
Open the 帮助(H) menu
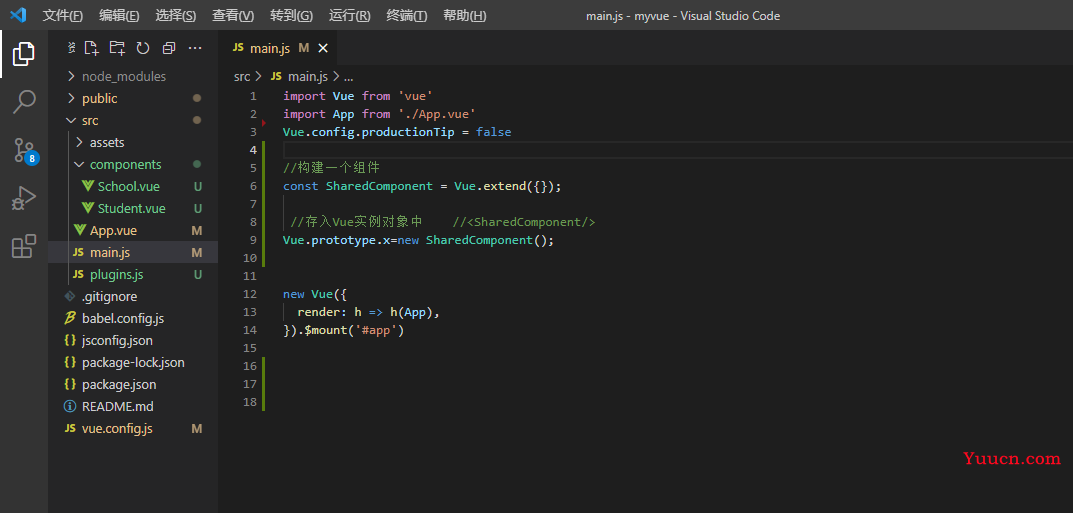465,16
